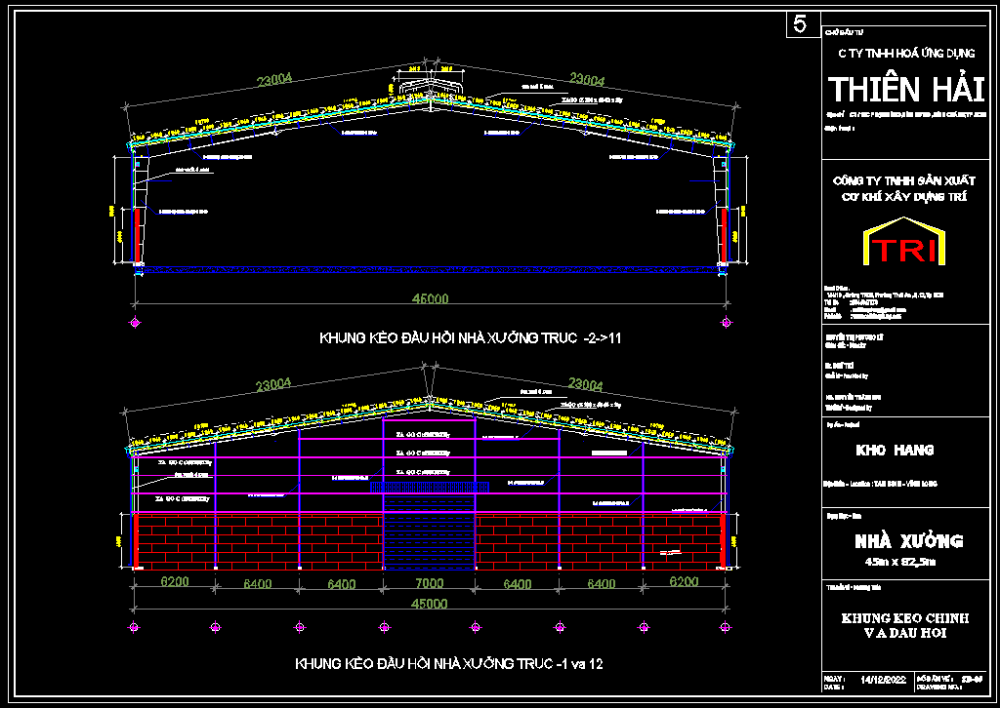
Task: Click the large THIÊN HẢI title text
Action: click(906, 89)
